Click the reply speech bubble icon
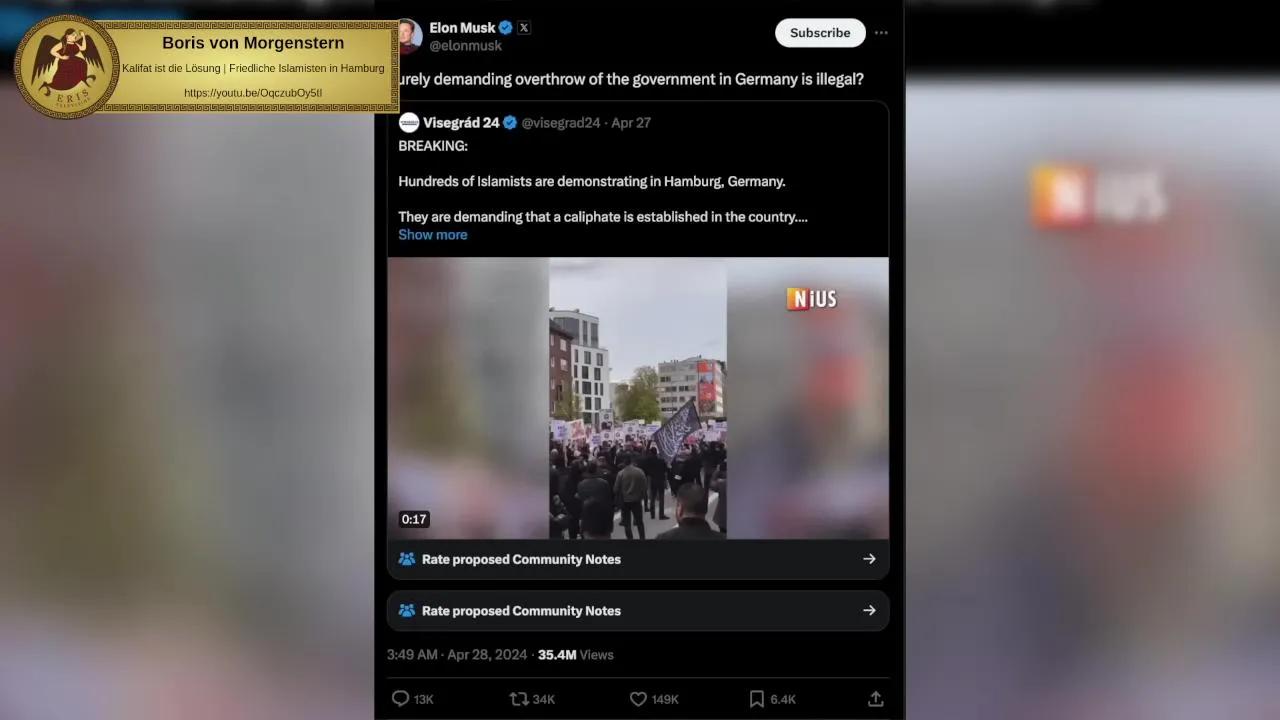The image size is (1280, 720). coord(400,699)
